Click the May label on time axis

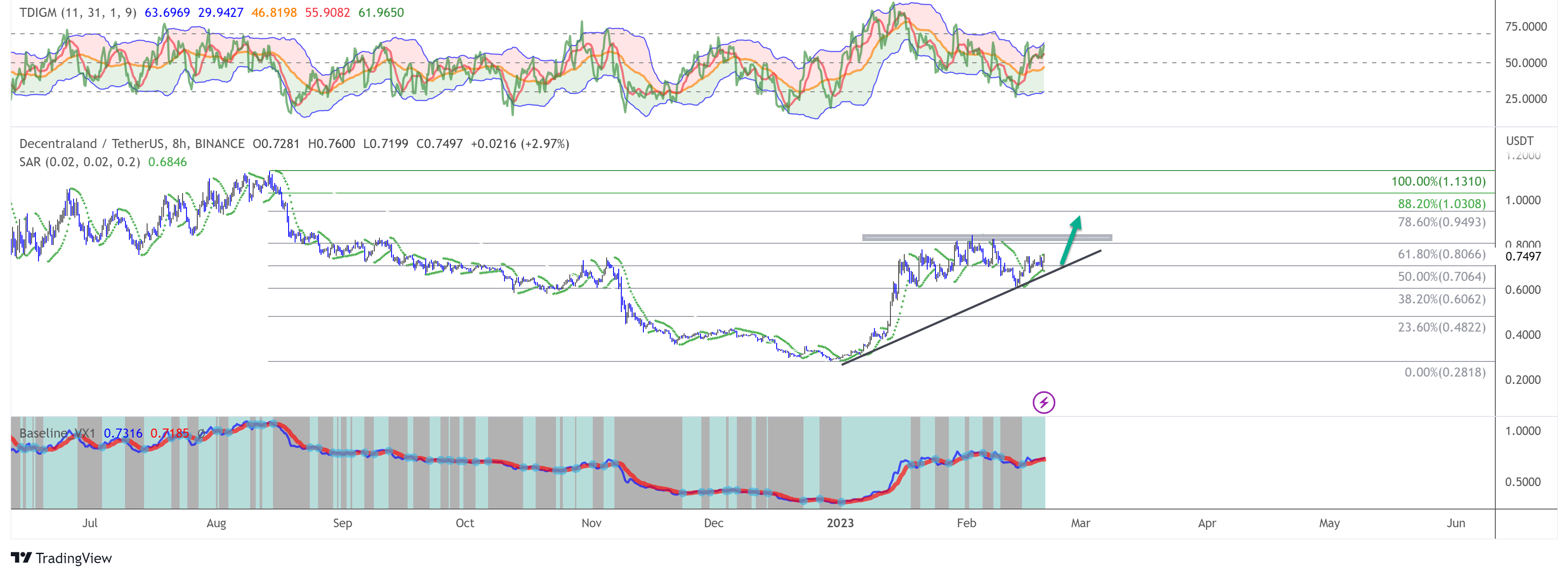point(1330,523)
